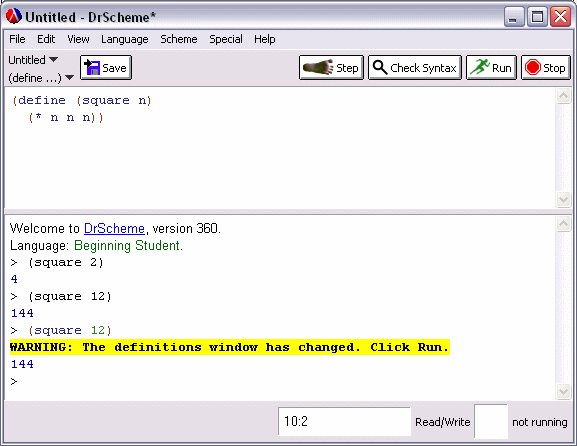Image resolution: width=577 pixels, height=446 pixels.
Task: Click the empty prompt at bottom of interactions
Action: pos(14,382)
